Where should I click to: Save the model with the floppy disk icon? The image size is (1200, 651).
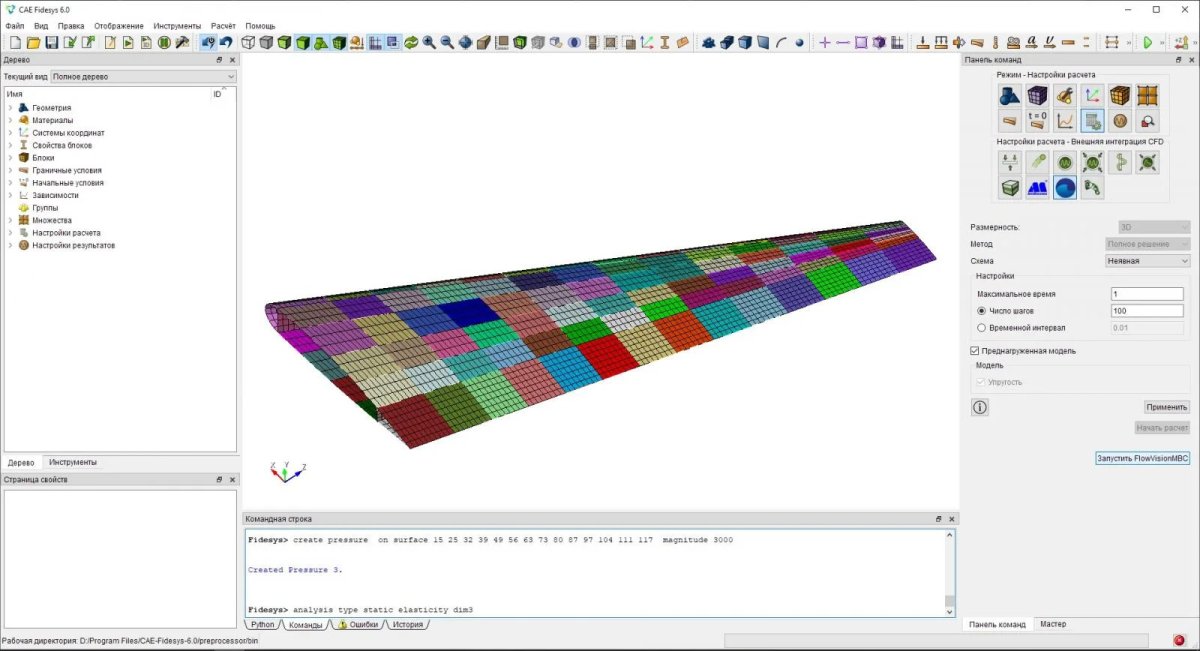click(52, 43)
